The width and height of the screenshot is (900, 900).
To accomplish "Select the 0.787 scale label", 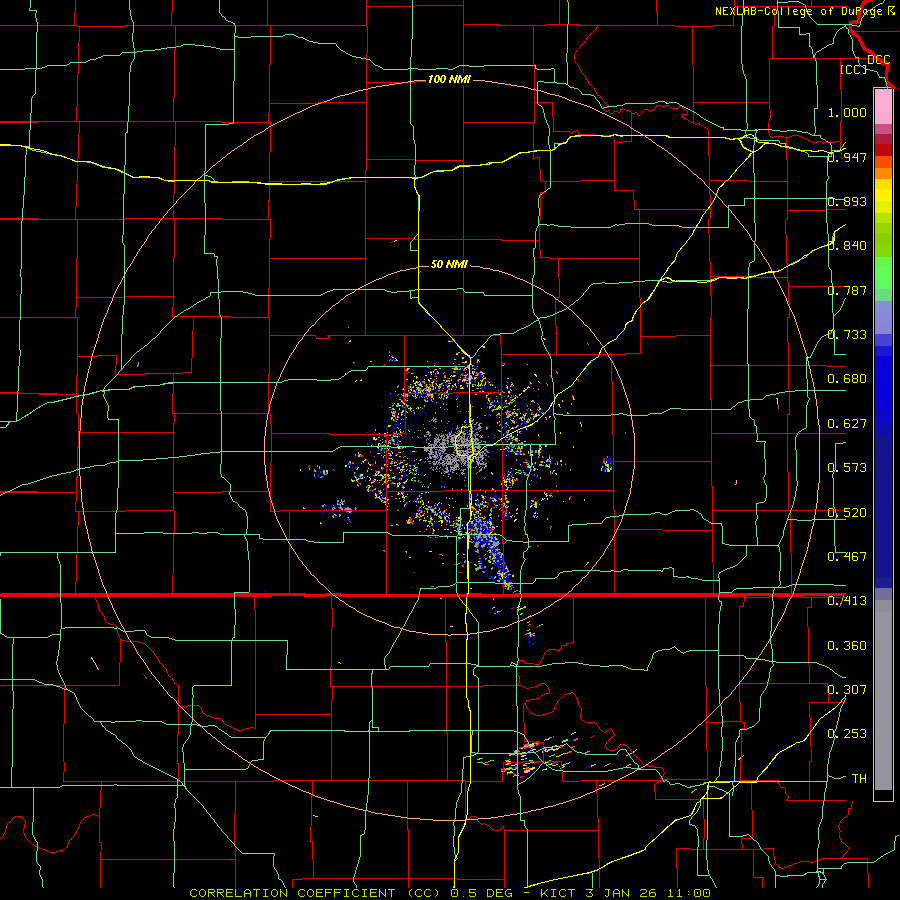I will 847,290.
